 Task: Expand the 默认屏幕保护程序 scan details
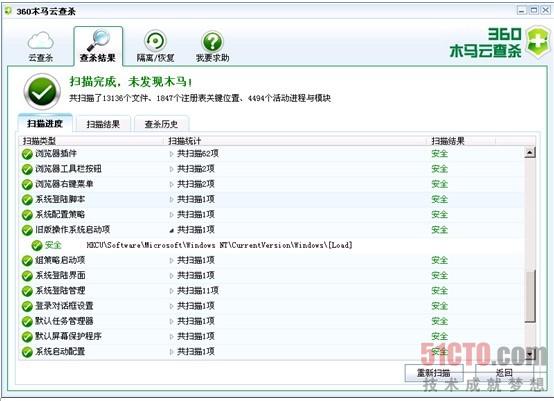click(171, 337)
